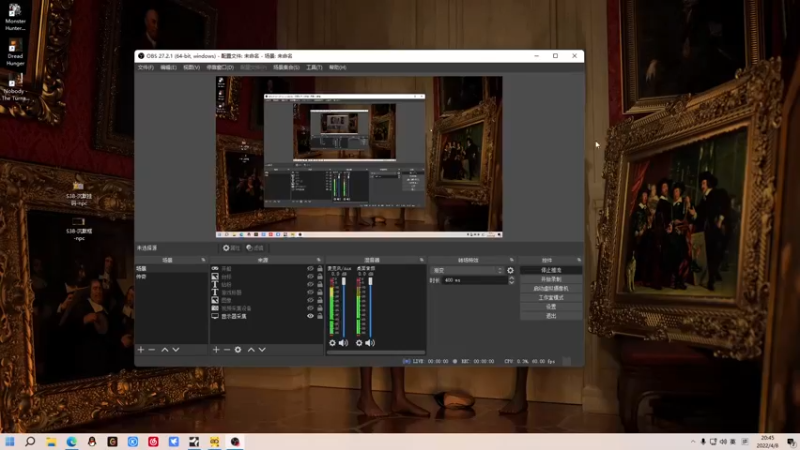Mute the 桌面音频 channel

370,343
